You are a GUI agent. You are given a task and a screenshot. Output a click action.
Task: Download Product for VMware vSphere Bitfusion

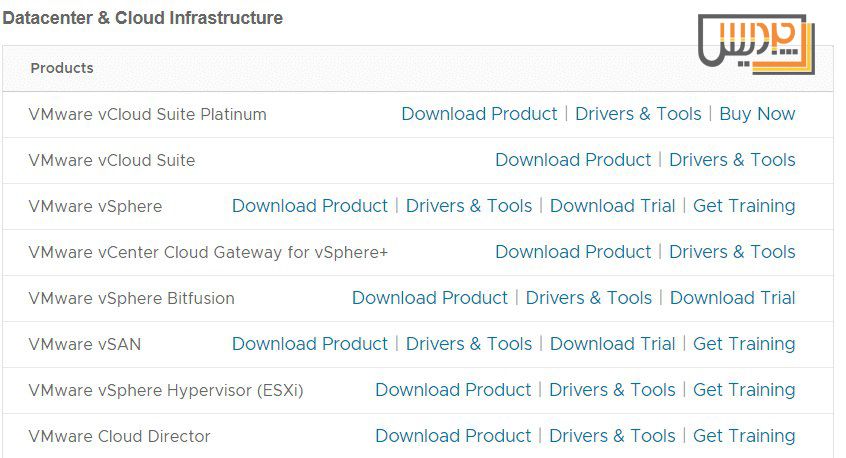(x=430, y=298)
